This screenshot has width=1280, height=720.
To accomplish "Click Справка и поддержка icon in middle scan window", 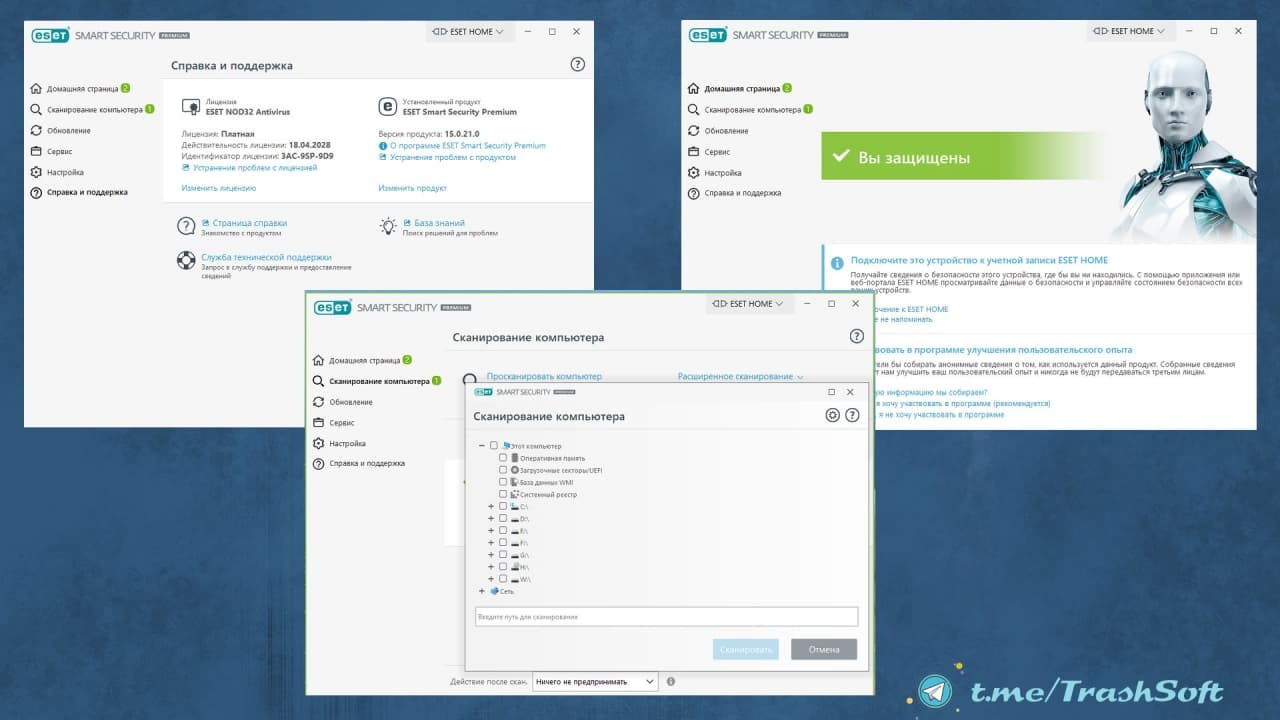I will coord(318,464).
